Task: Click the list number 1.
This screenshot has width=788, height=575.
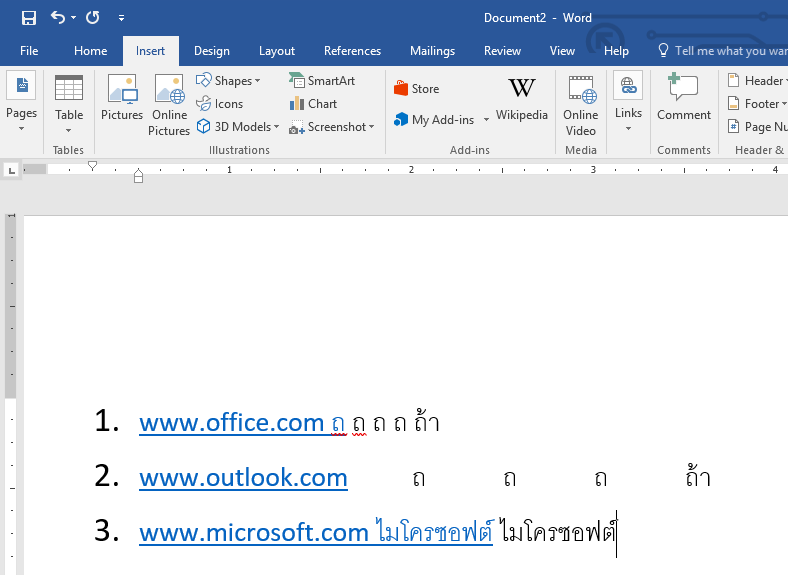Action: pos(107,421)
